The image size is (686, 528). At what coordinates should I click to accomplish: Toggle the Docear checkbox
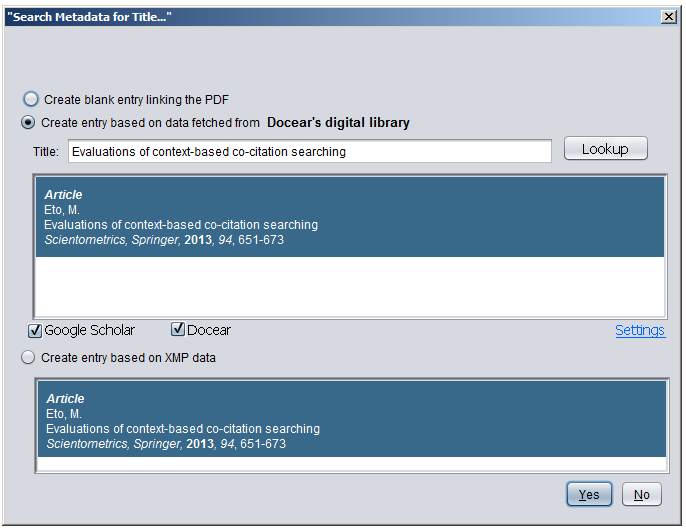pos(178,329)
